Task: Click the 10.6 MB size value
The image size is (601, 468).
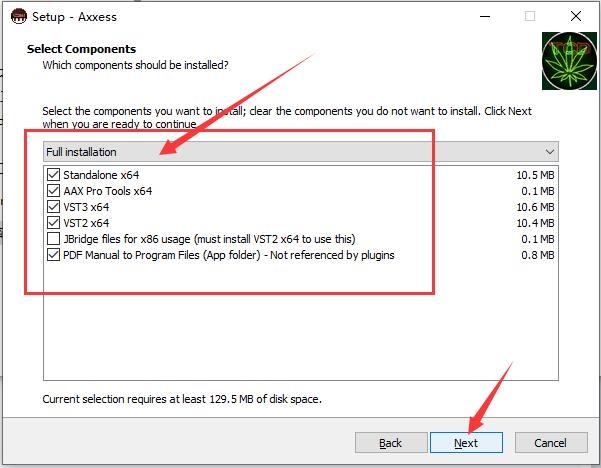Action: pyautogui.click(x=535, y=207)
